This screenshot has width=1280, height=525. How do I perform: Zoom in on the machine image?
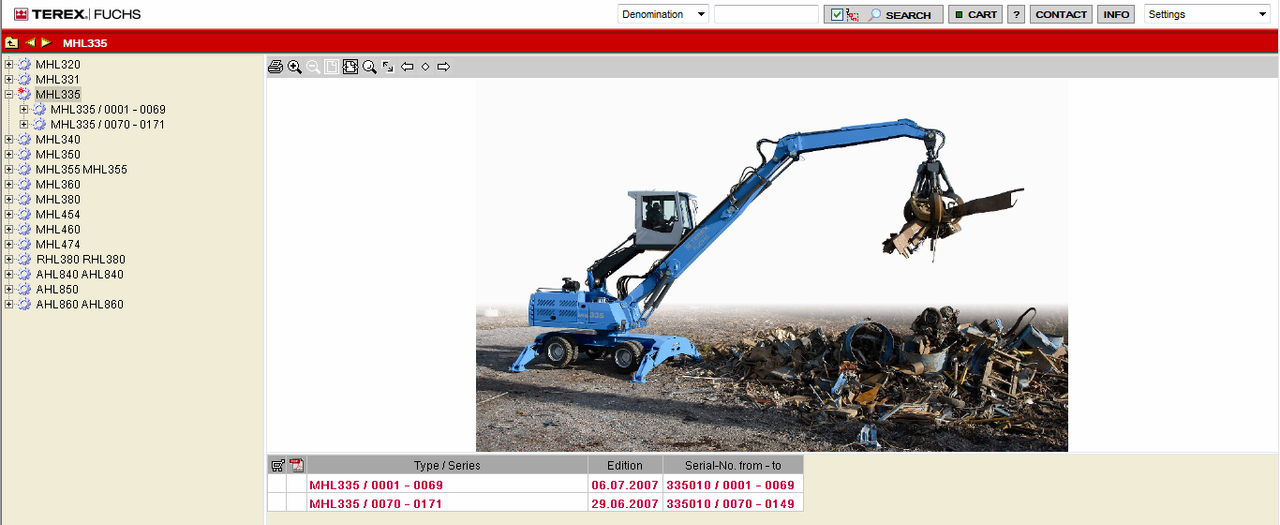[294, 67]
